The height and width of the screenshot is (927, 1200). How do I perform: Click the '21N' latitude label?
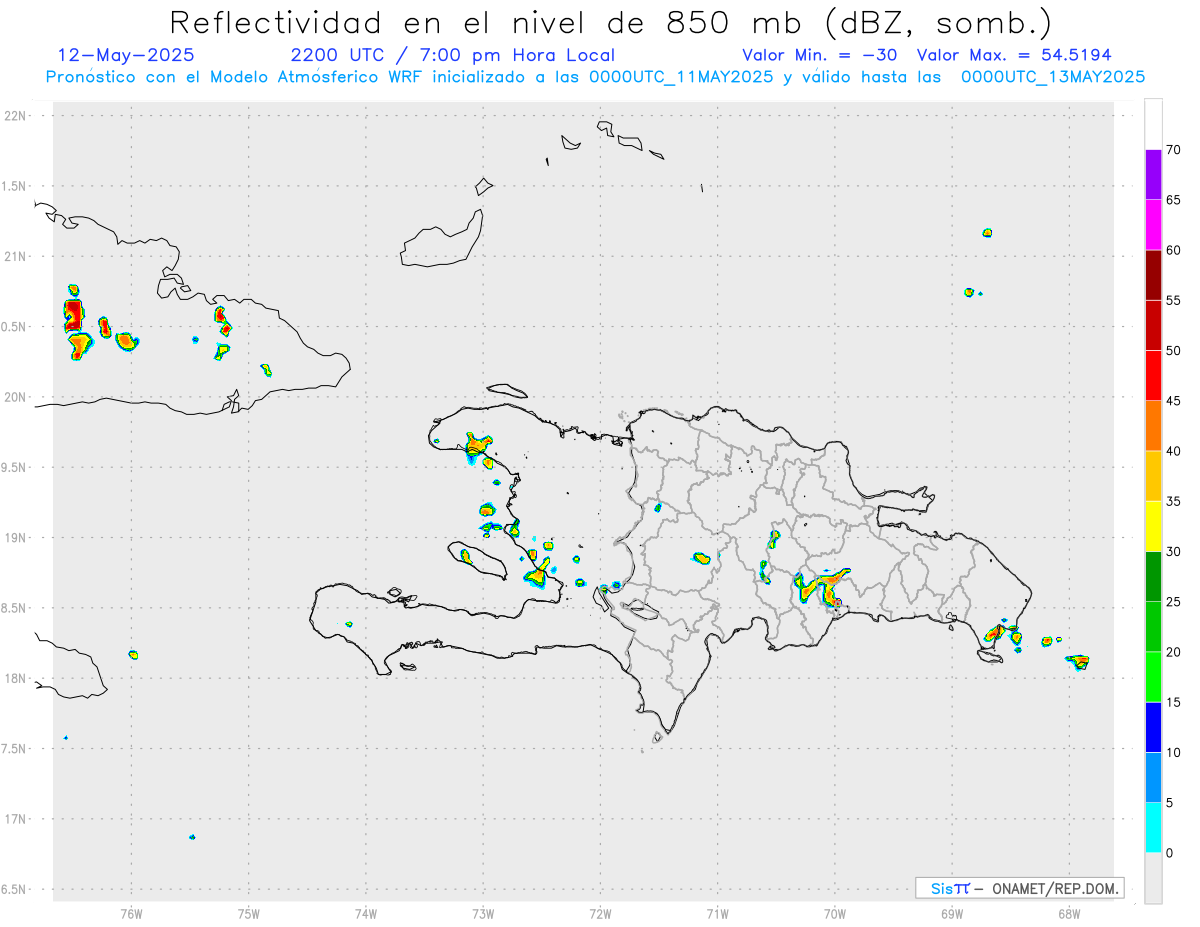17,257
